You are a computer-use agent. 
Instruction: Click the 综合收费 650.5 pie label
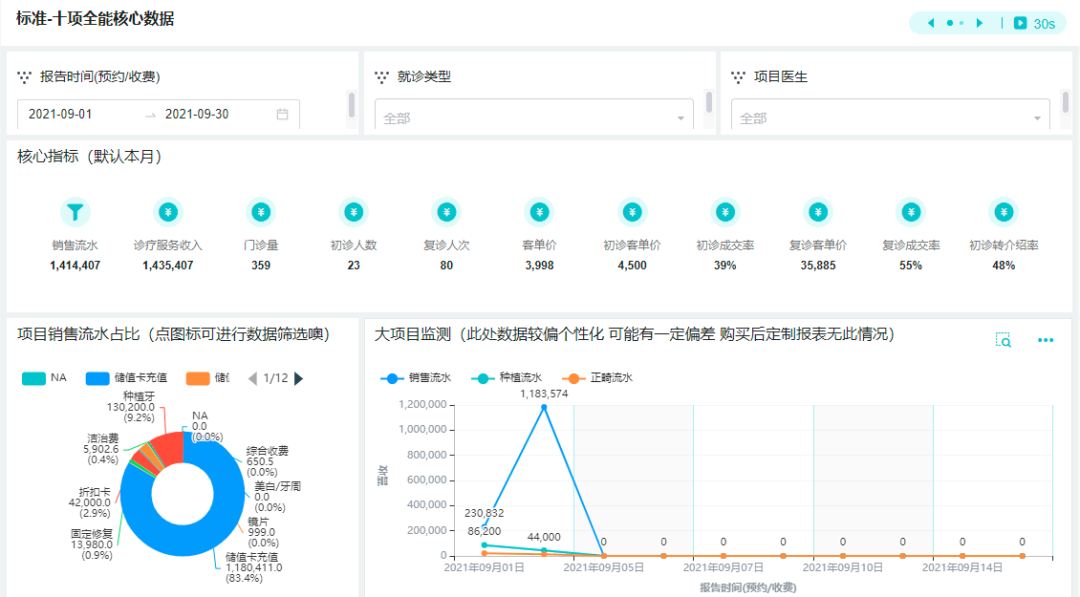pos(267,461)
